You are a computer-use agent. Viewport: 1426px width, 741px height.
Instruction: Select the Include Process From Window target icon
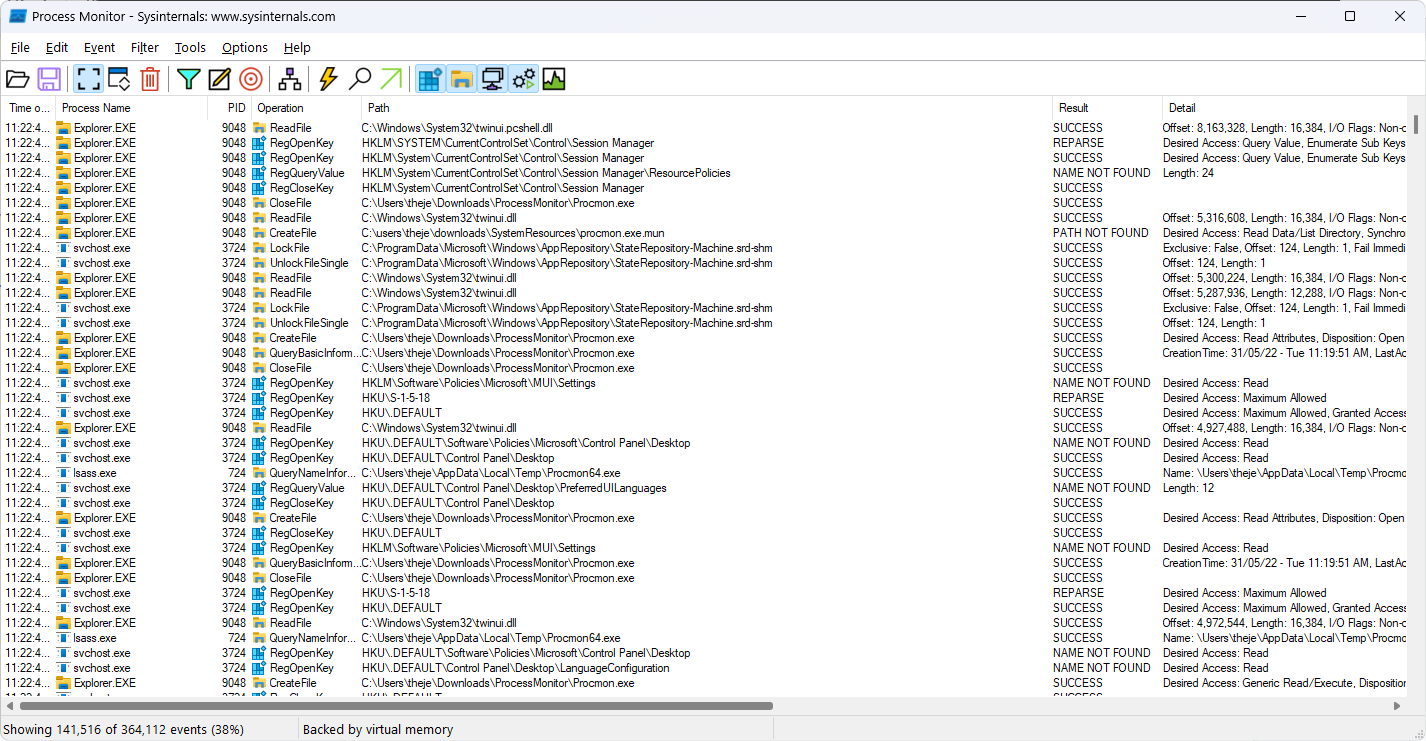[x=250, y=79]
